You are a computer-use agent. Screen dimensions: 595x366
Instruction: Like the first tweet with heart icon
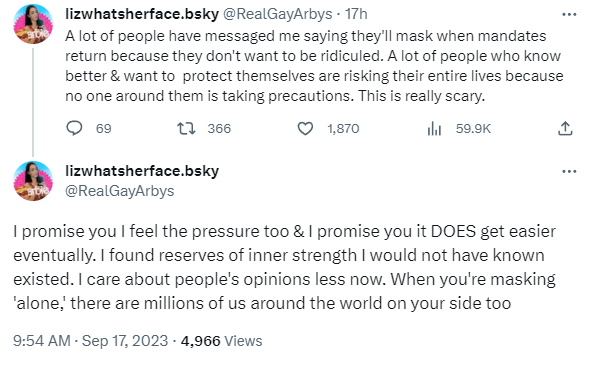click(305, 129)
